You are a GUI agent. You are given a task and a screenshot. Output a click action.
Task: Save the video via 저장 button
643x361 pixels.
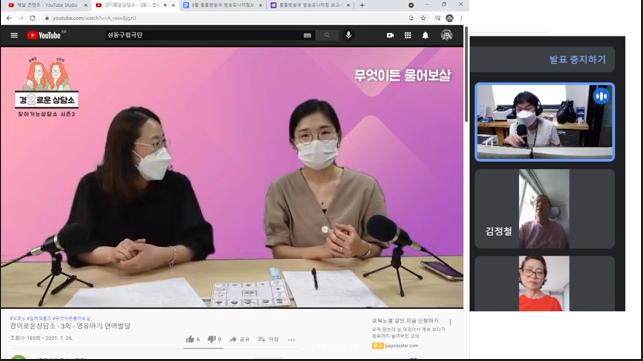pos(268,339)
